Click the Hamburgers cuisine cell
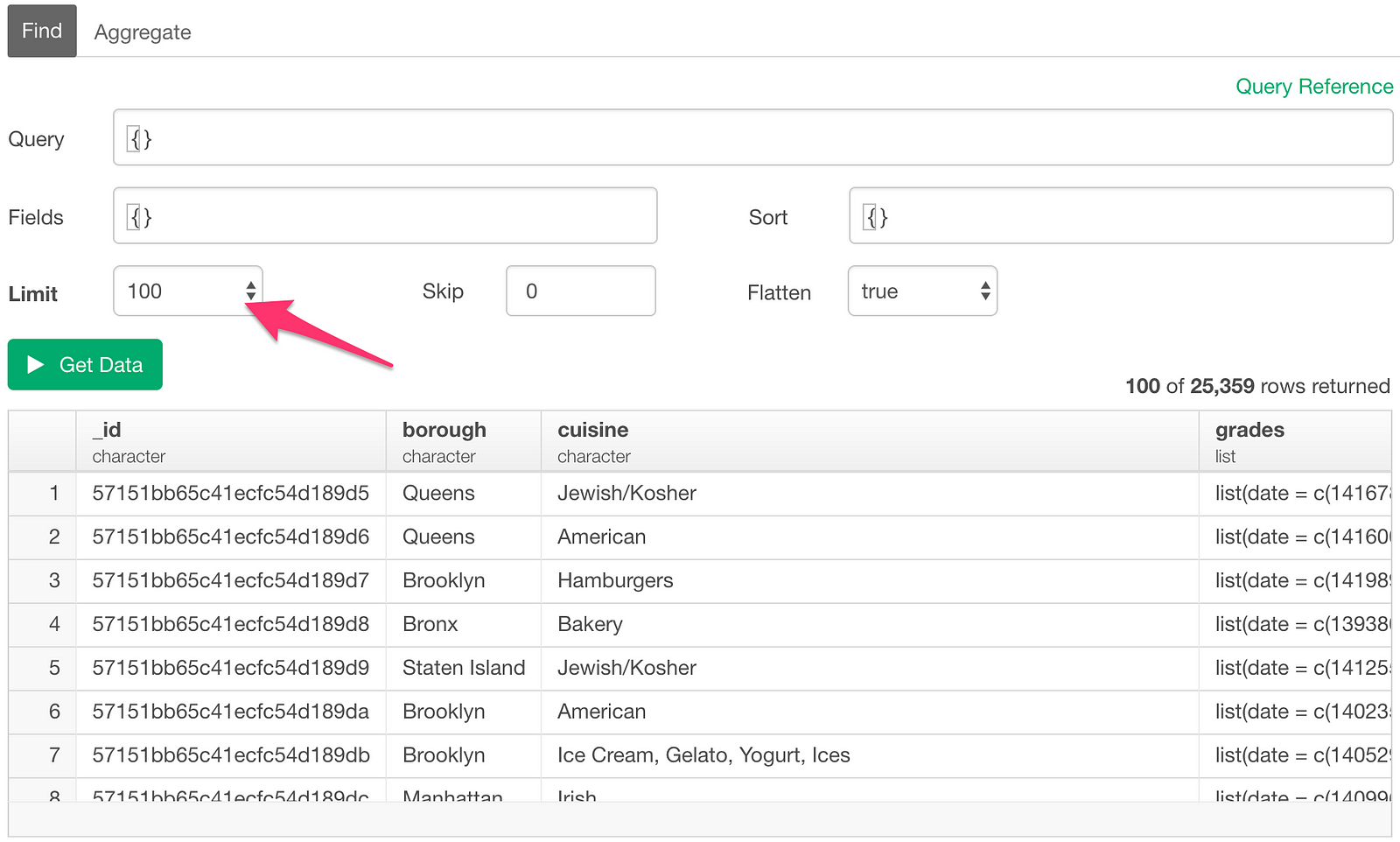Image resolution: width=1400 pixels, height=842 pixels. tap(615, 581)
